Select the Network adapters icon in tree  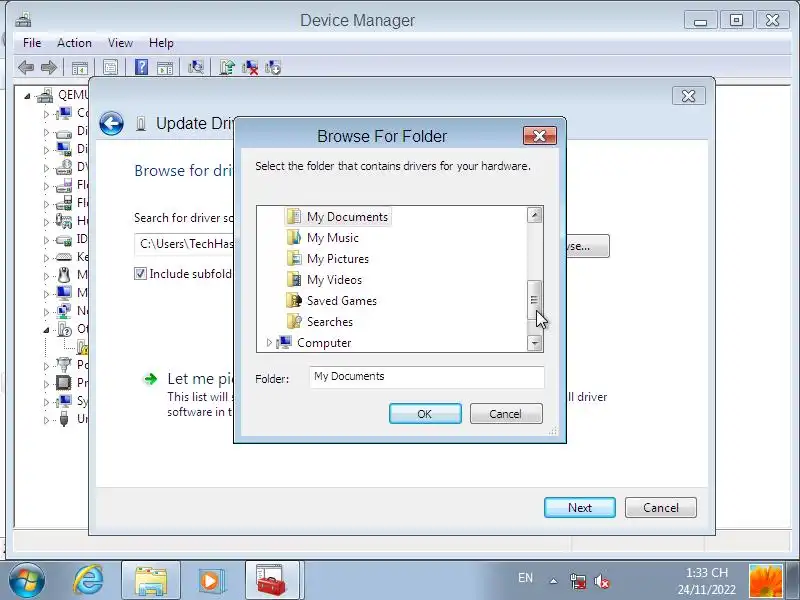pyautogui.click(x=64, y=311)
